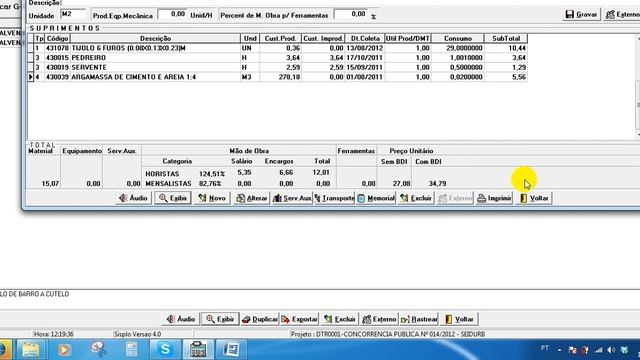The width and height of the screenshot is (640, 360).
Task: Click Excluir in the bottom window toolbar
Action: pos(340,319)
